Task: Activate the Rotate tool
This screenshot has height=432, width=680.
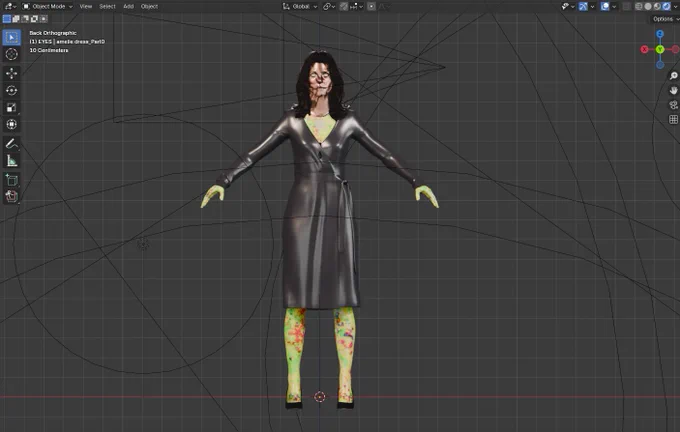Action: pyautogui.click(x=11, y=90)
